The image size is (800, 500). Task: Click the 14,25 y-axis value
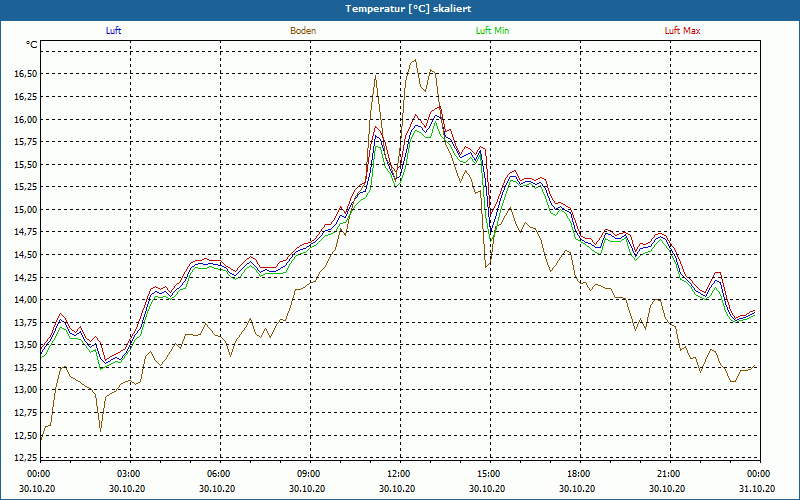(26, 278)
